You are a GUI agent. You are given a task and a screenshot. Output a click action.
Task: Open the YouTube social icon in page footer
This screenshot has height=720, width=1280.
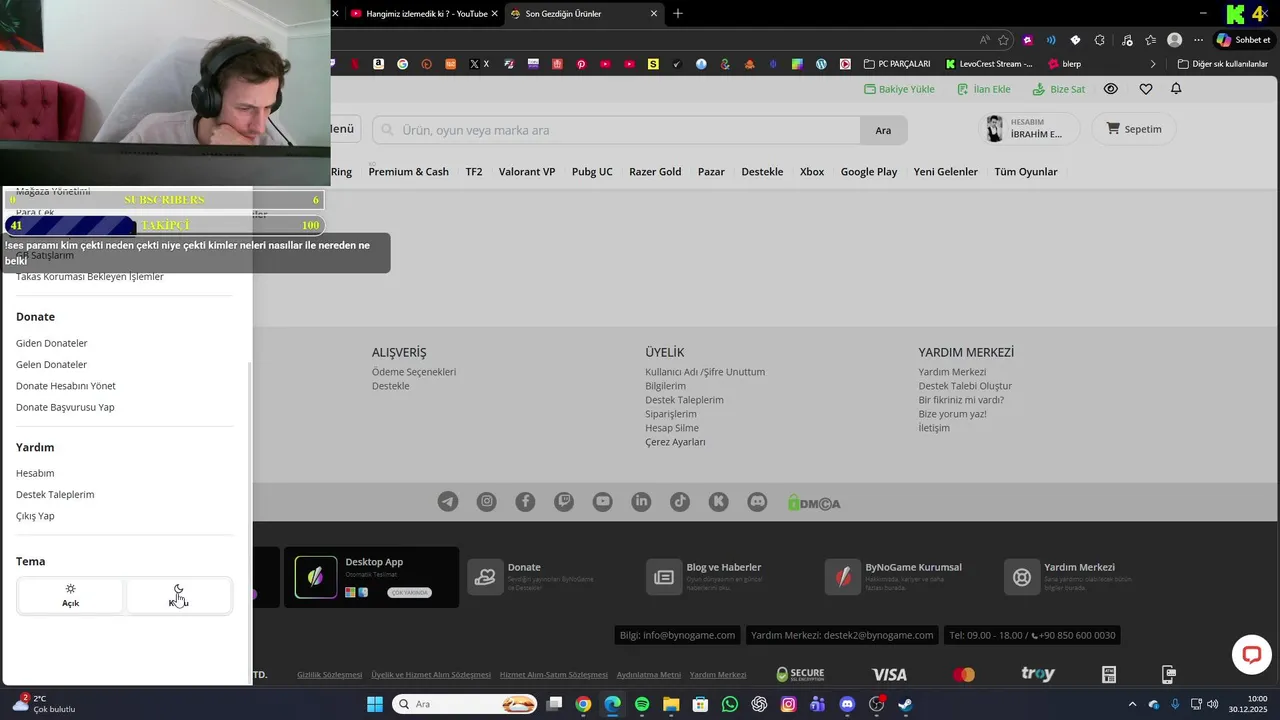click(602, 502)
